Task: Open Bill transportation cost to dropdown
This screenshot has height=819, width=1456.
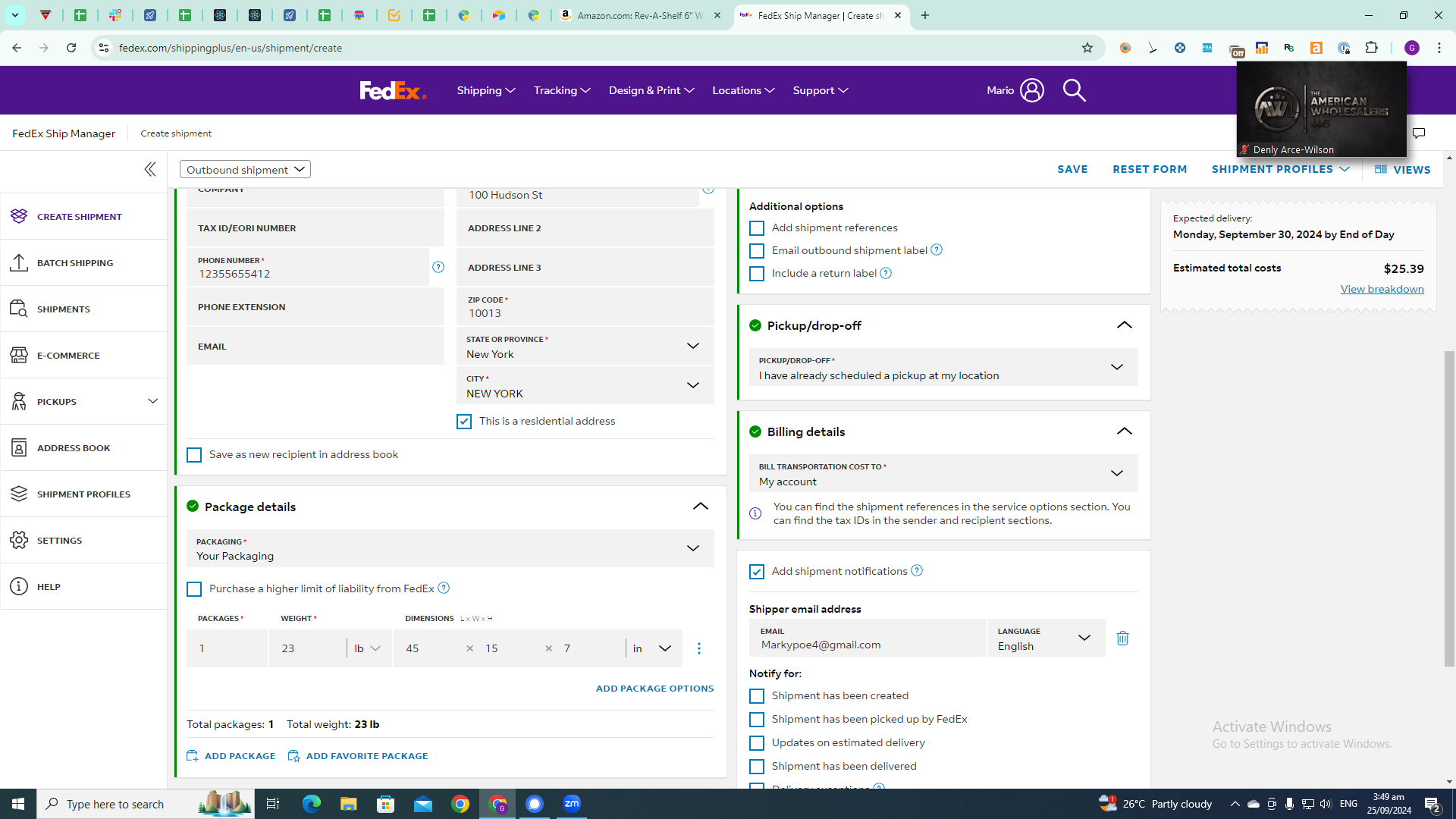Action: pyautogui.click(x=943, y=474)
